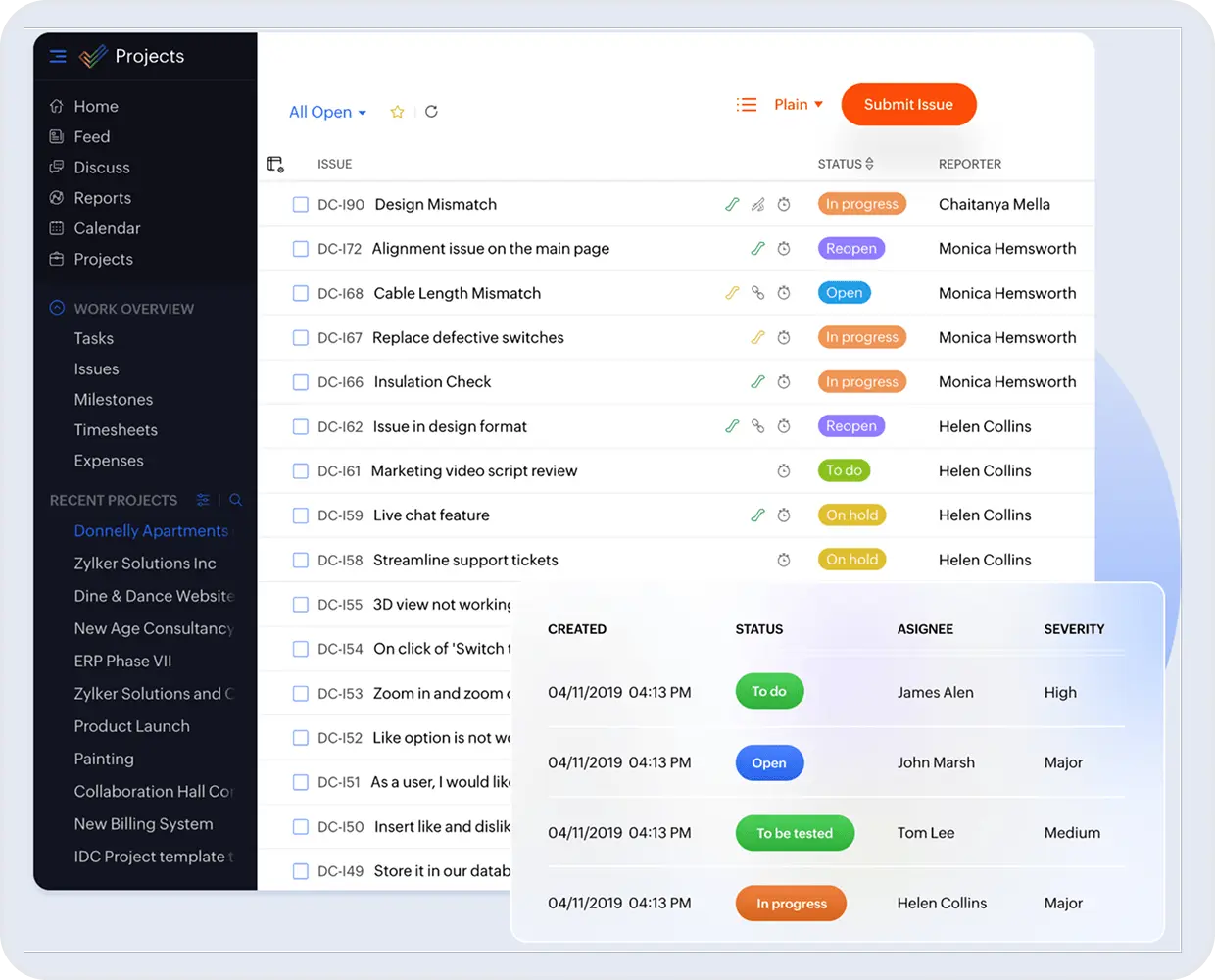1215x980 pixels.
Task: Click the In progress pill for Helen Collins overlay
Action: pos(792,904)
